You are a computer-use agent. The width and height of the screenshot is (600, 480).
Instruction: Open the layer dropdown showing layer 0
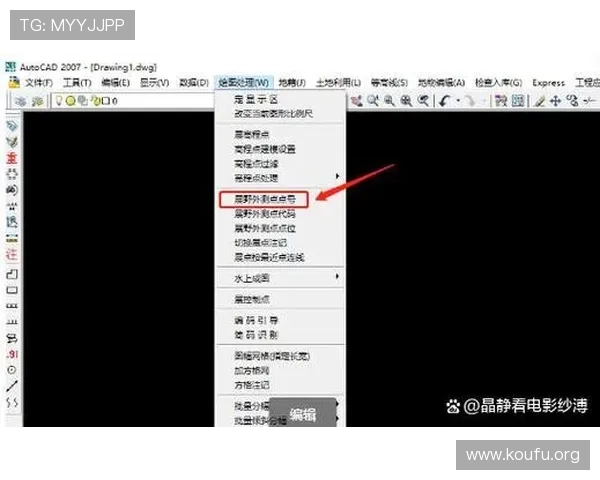point(134,101)
